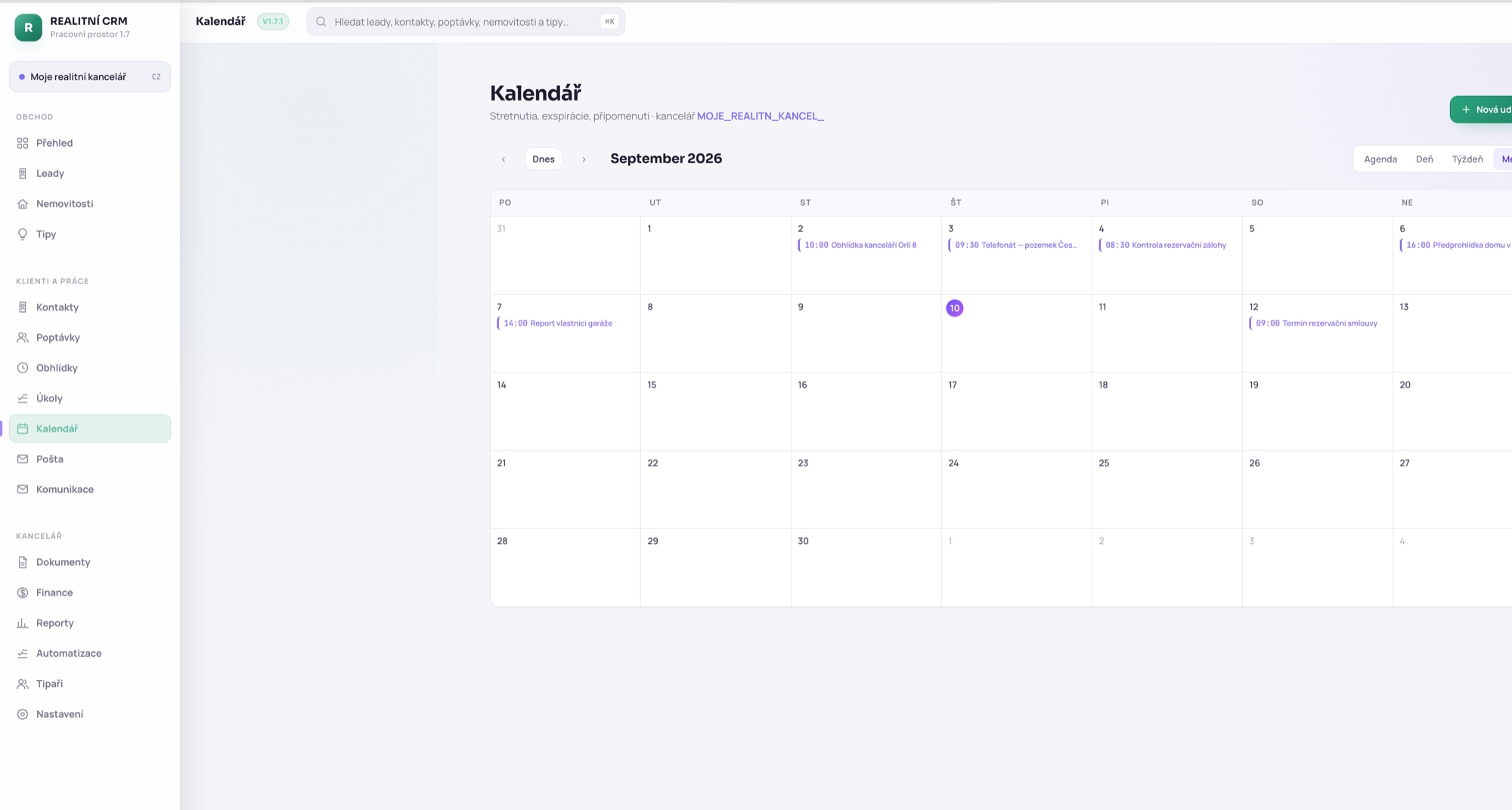Open the Moje realitní kancelář workspace switcher
Viewport: 1512px width, 810px height.
pos(90,77)
